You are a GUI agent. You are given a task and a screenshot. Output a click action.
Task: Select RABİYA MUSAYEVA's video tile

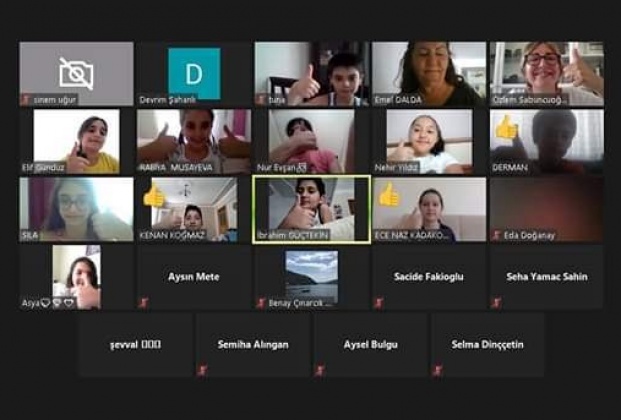coord(194,141)
